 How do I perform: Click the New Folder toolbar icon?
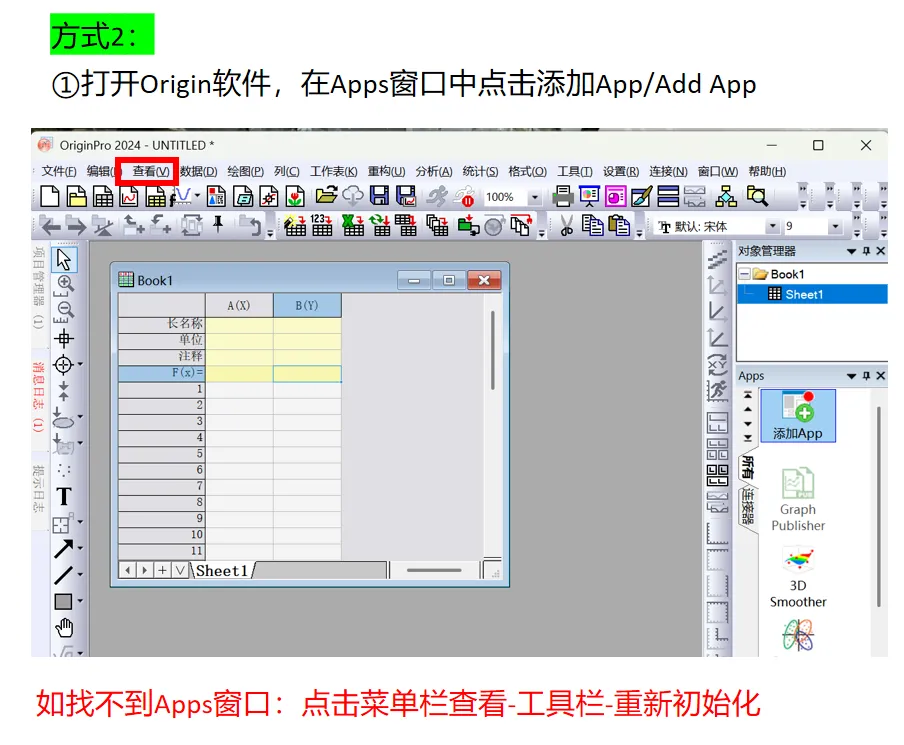[76, 197]
